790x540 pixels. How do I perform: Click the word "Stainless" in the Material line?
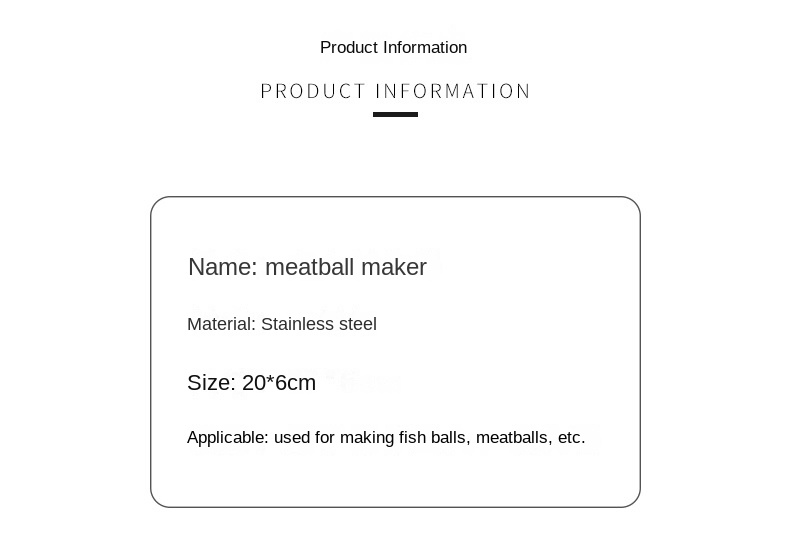[x=297, y=324]
